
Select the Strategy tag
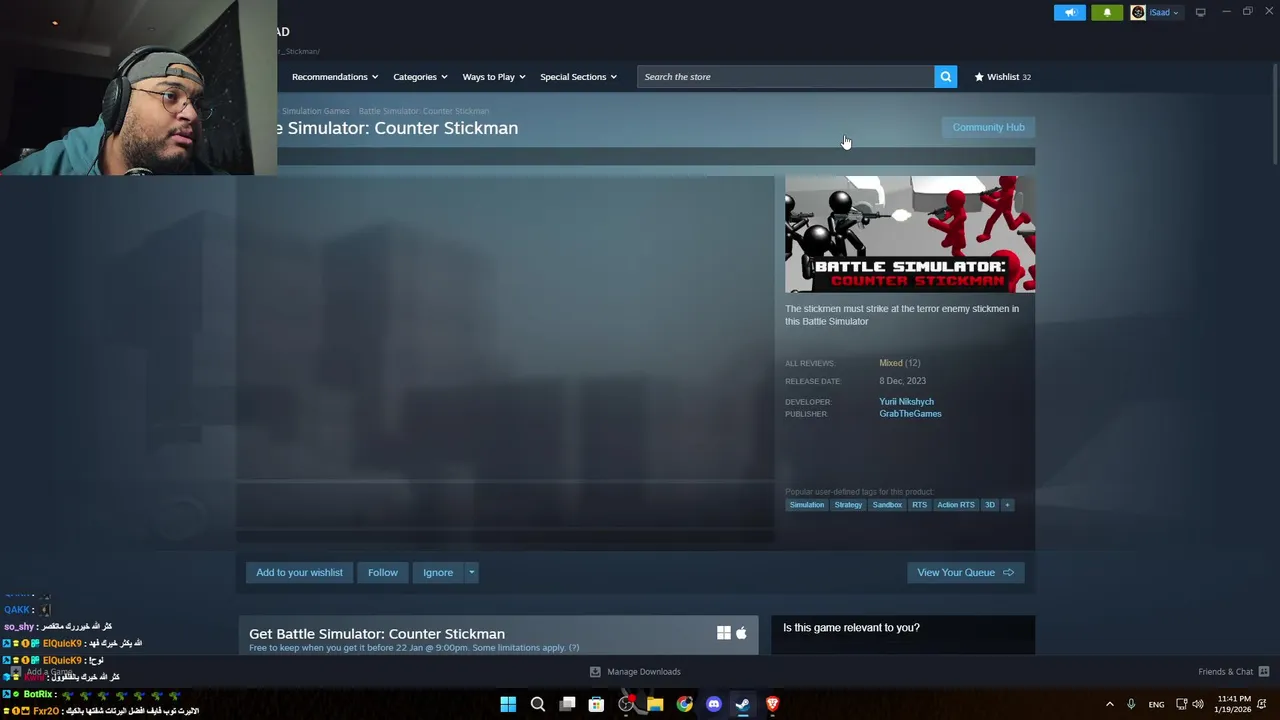click(848, 505)
